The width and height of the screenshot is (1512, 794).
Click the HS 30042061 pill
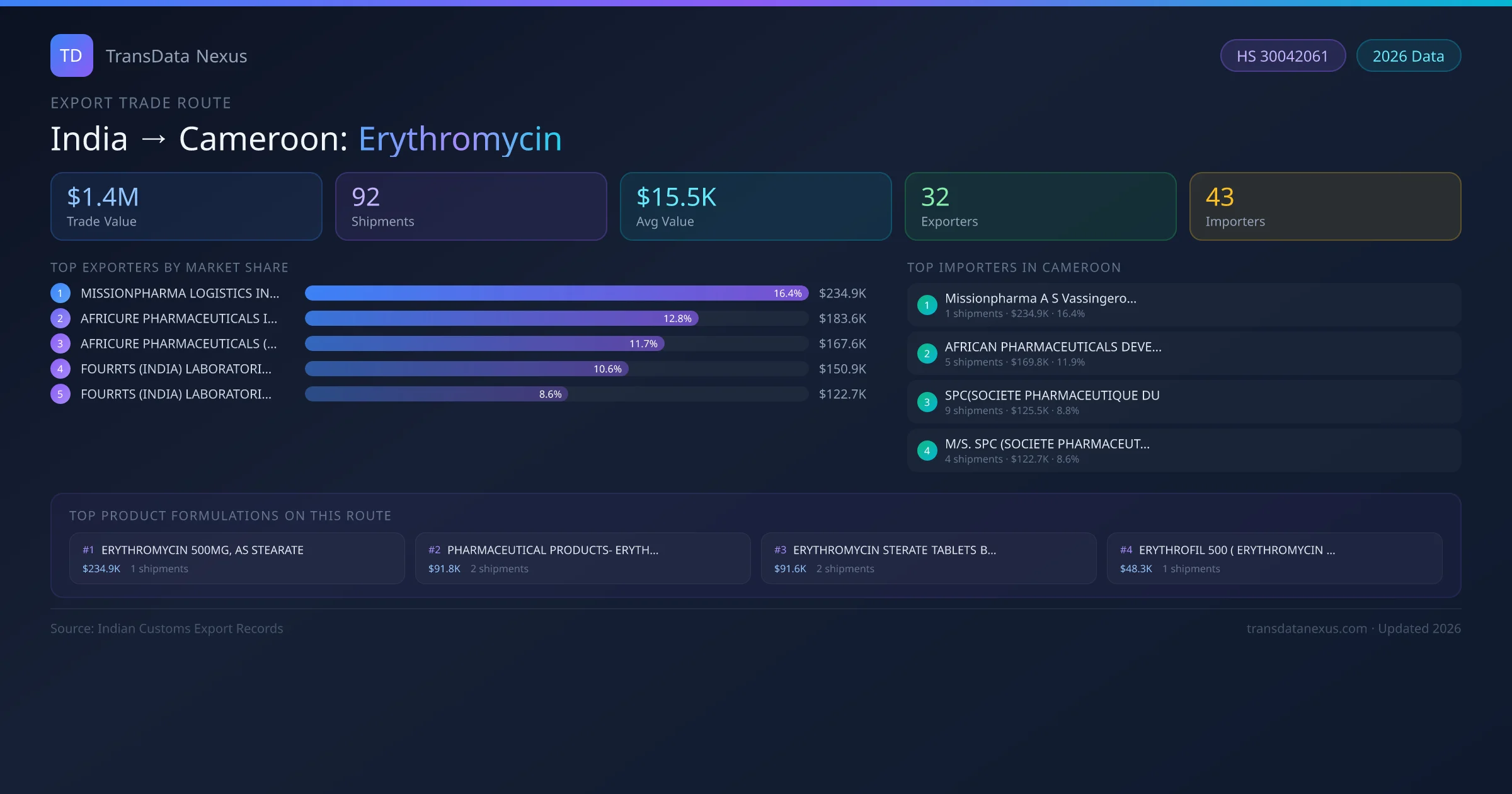[x=1282, y=56]
